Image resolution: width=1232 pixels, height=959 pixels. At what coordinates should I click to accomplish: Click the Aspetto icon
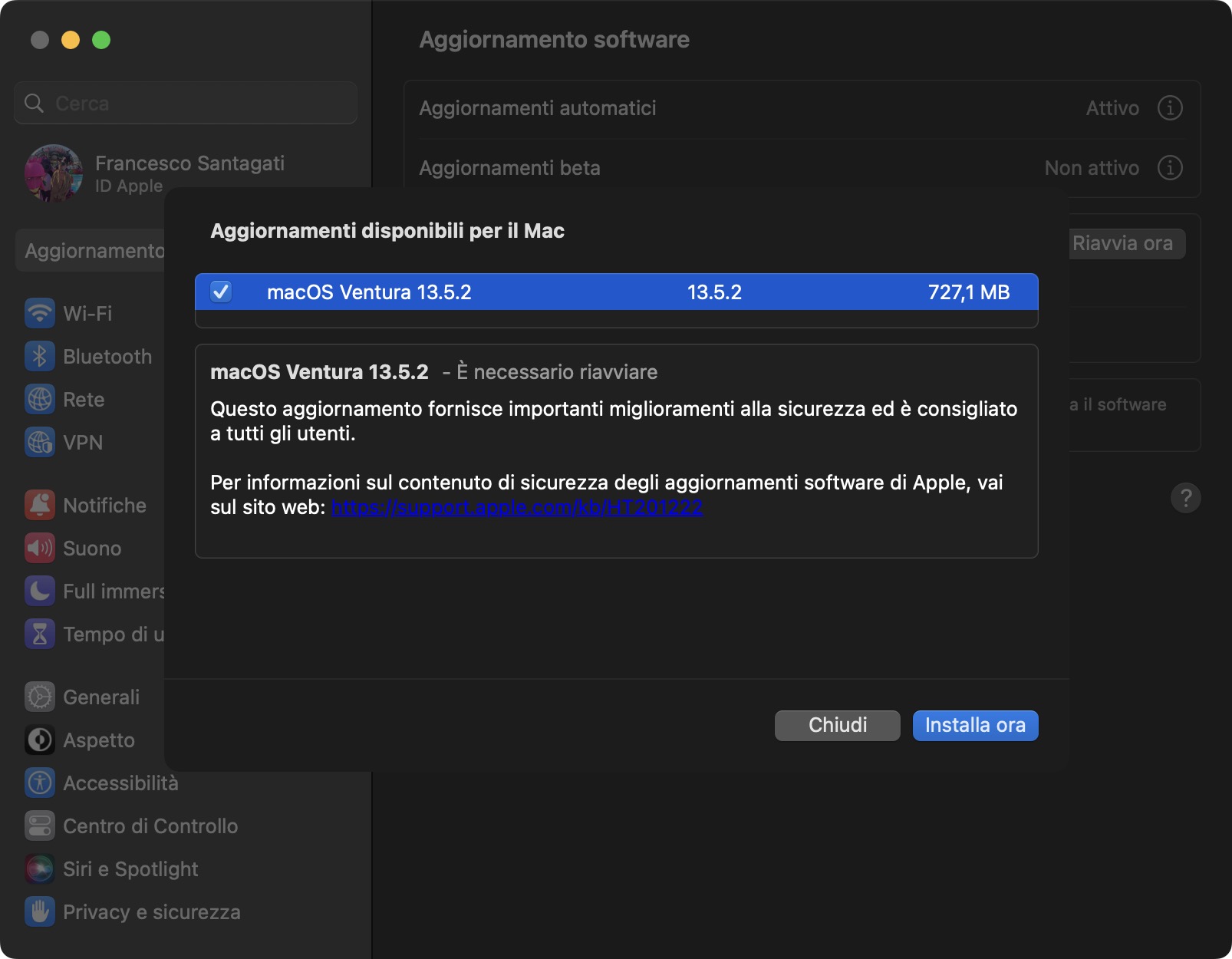pos(40,740)
